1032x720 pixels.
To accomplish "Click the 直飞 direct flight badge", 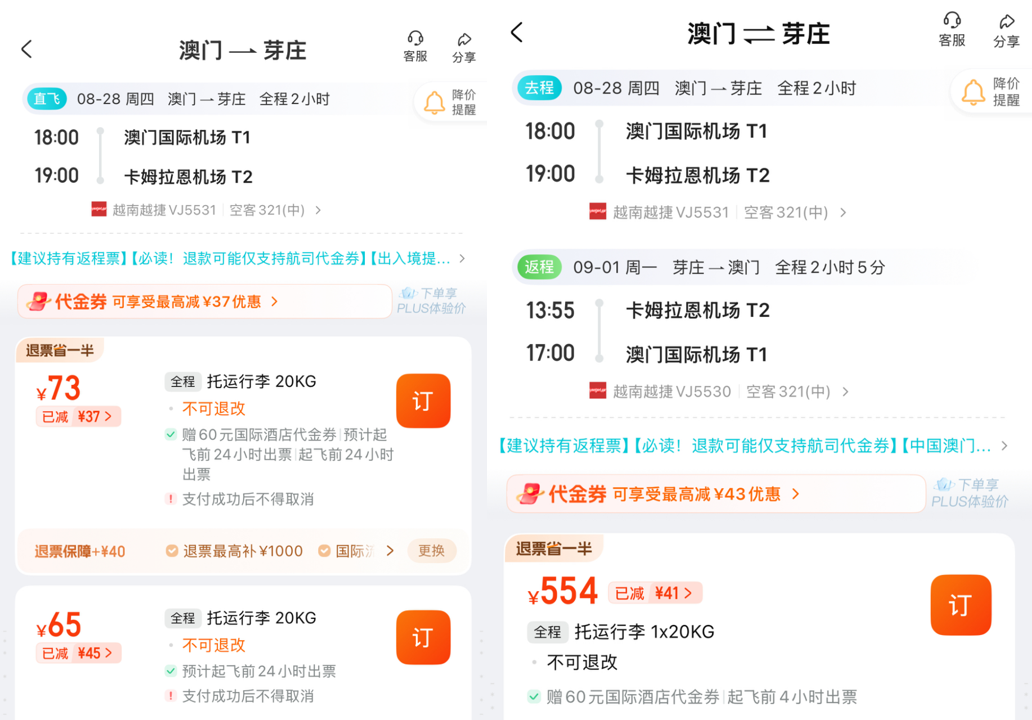I will pyautogui.click(x=45, y=98).
